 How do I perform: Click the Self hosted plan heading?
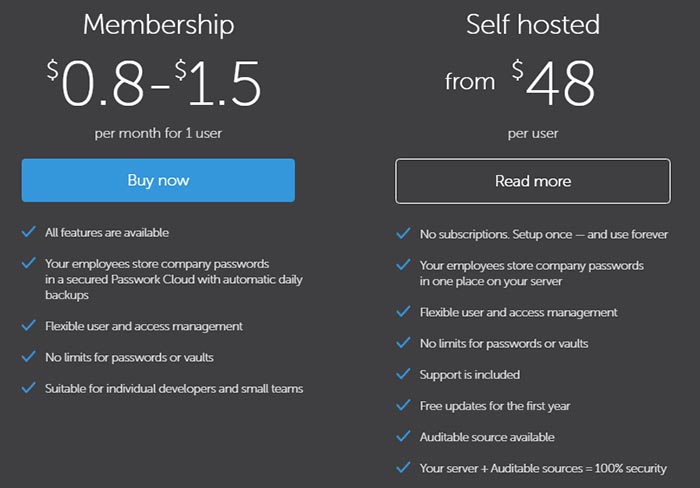pyautogui.click(x=533, y=24)
